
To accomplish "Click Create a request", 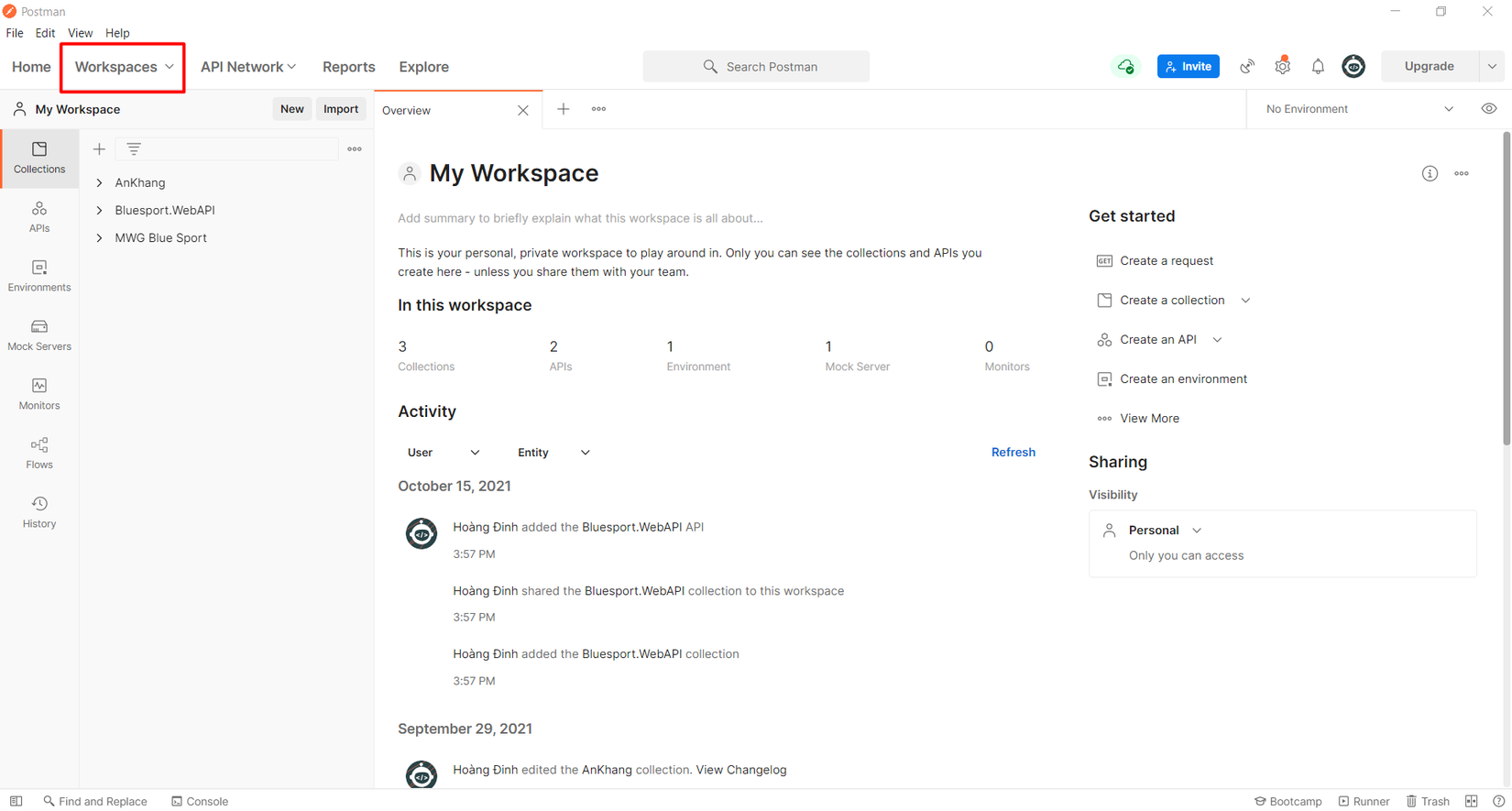I will pyautogui.click(x=1155, y=261).
